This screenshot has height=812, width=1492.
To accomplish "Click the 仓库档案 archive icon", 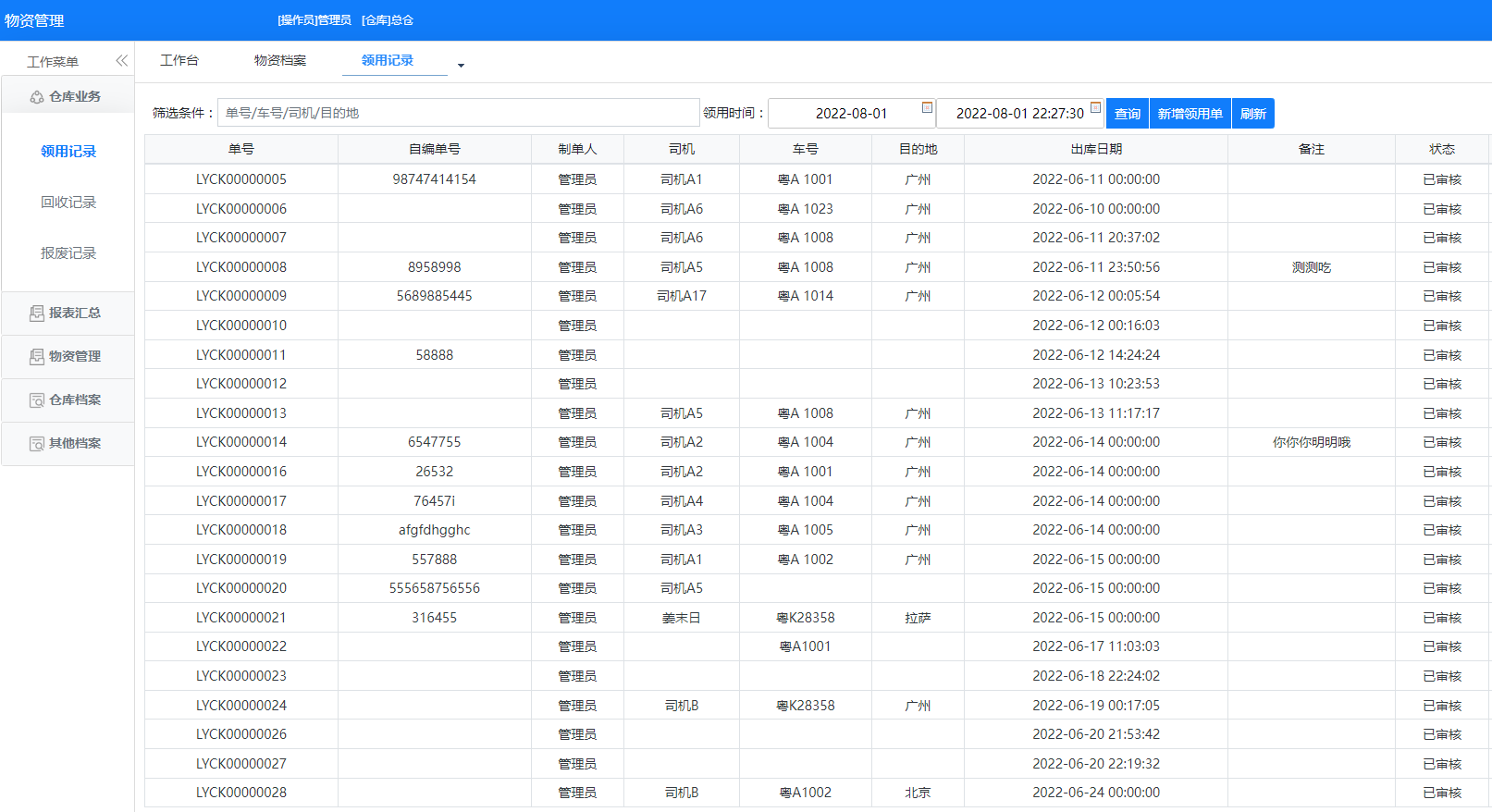I will pyautogui.click(x=37, y=400).
